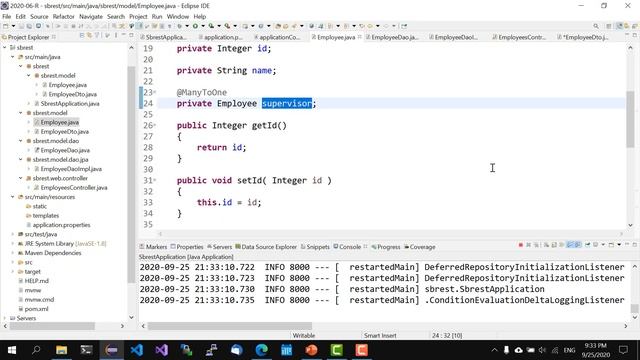Open the Coverage dropdown arrow
Viewport: 640px width, 360px height.
click(x=219, y=26)
